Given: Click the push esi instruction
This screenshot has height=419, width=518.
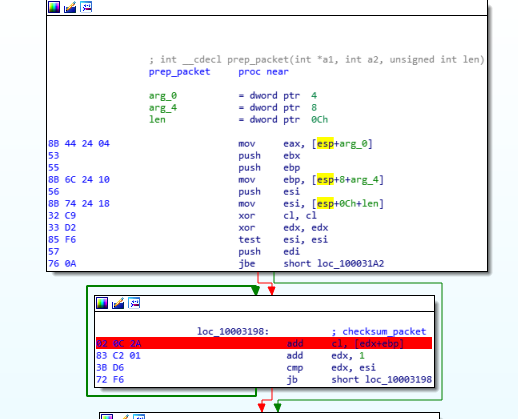Looking at the screenshot, I should coord(269,192).
